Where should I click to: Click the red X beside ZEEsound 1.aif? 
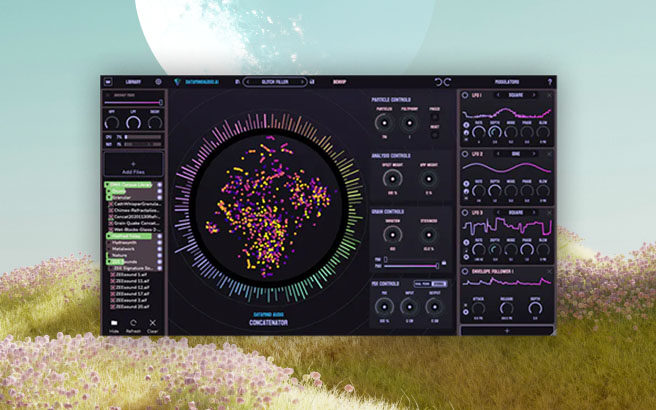pyautogui.click(x=112, y=275)
